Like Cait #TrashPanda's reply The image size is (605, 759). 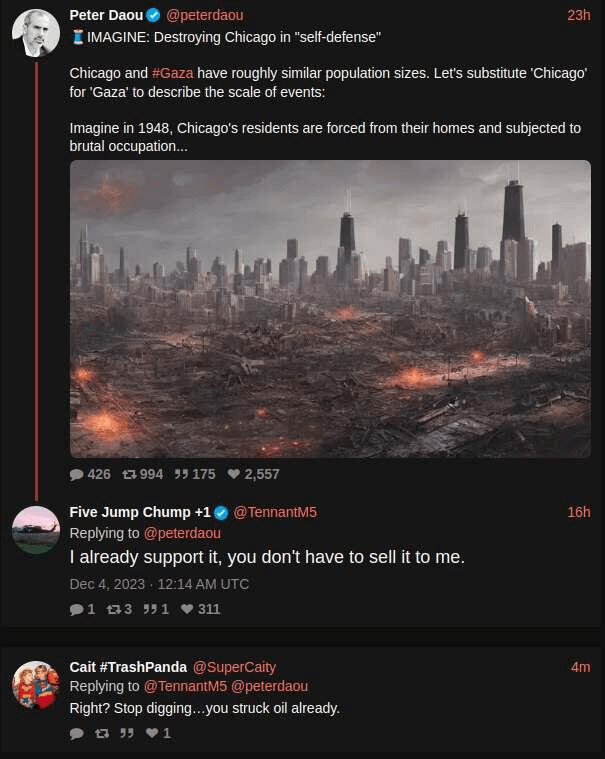click(152, 733)
